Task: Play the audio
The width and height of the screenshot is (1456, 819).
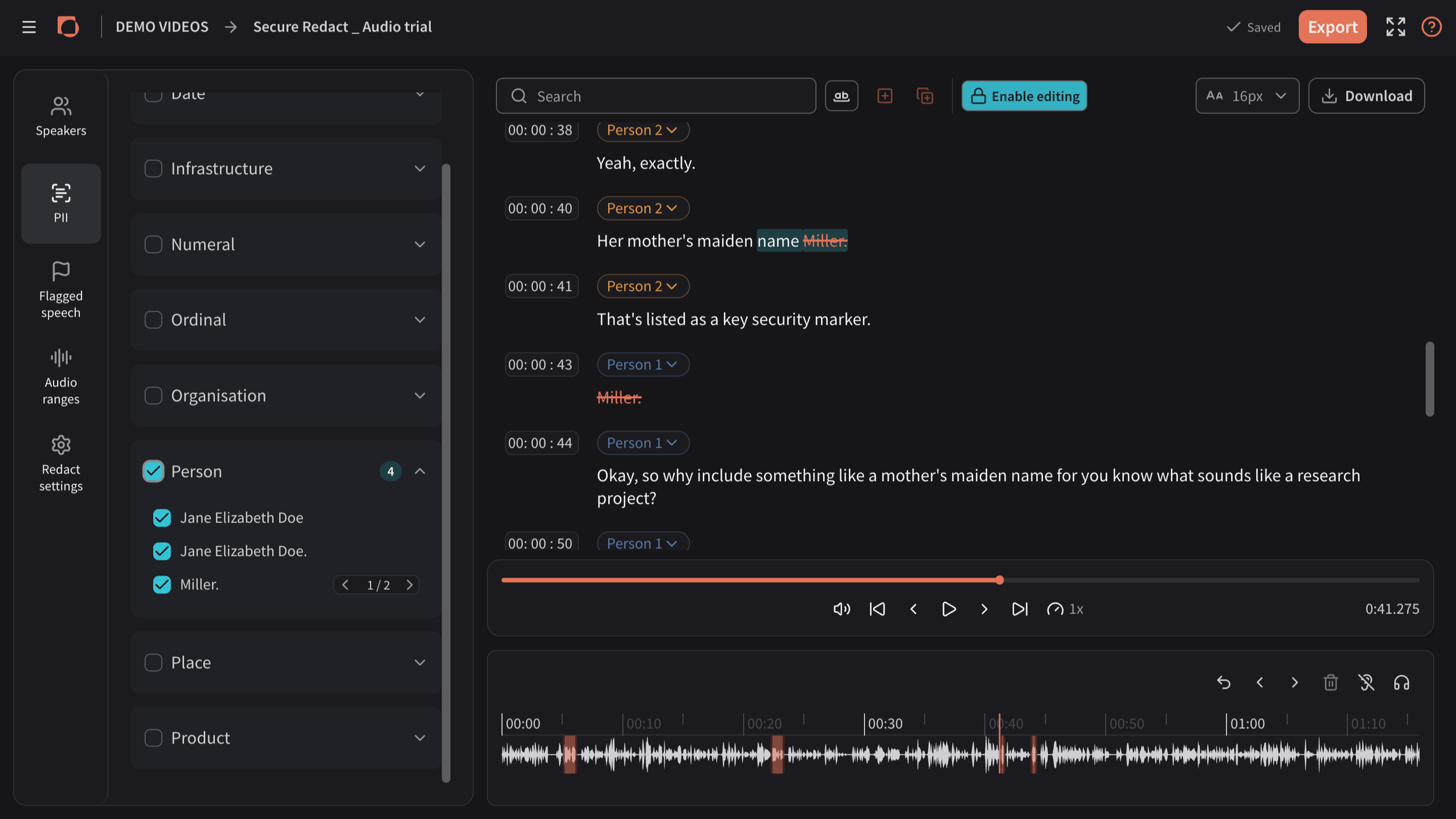Action: [949, 609]
